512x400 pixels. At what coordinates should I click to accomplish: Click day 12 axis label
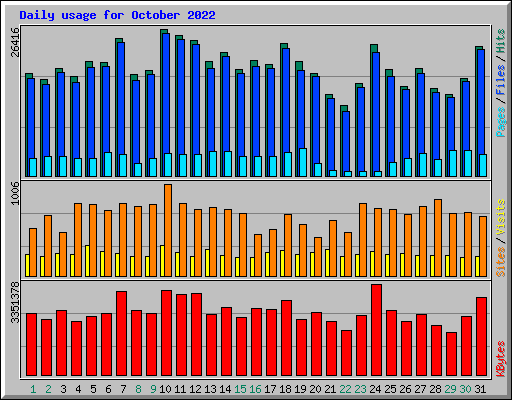(195, 389)
